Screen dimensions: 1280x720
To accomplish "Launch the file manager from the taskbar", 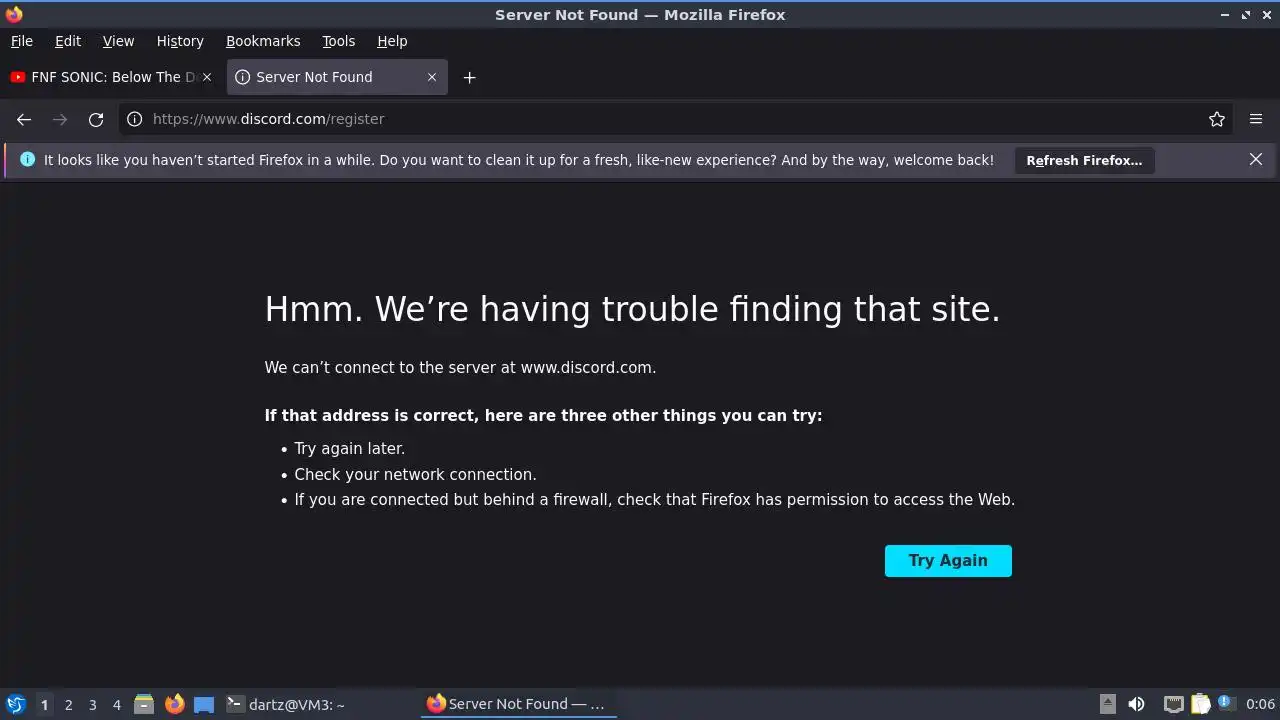I will point(144,704).
